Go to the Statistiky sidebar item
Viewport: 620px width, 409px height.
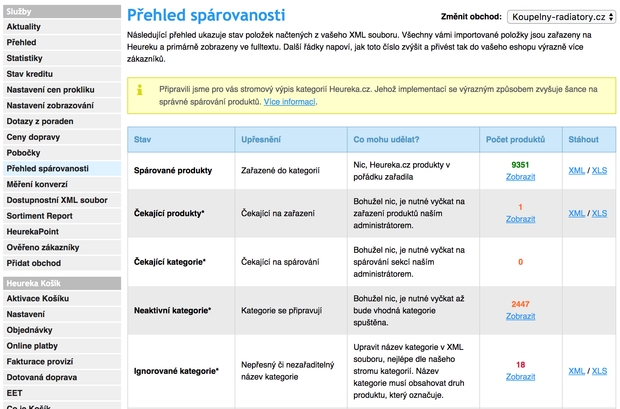(25, 59)
